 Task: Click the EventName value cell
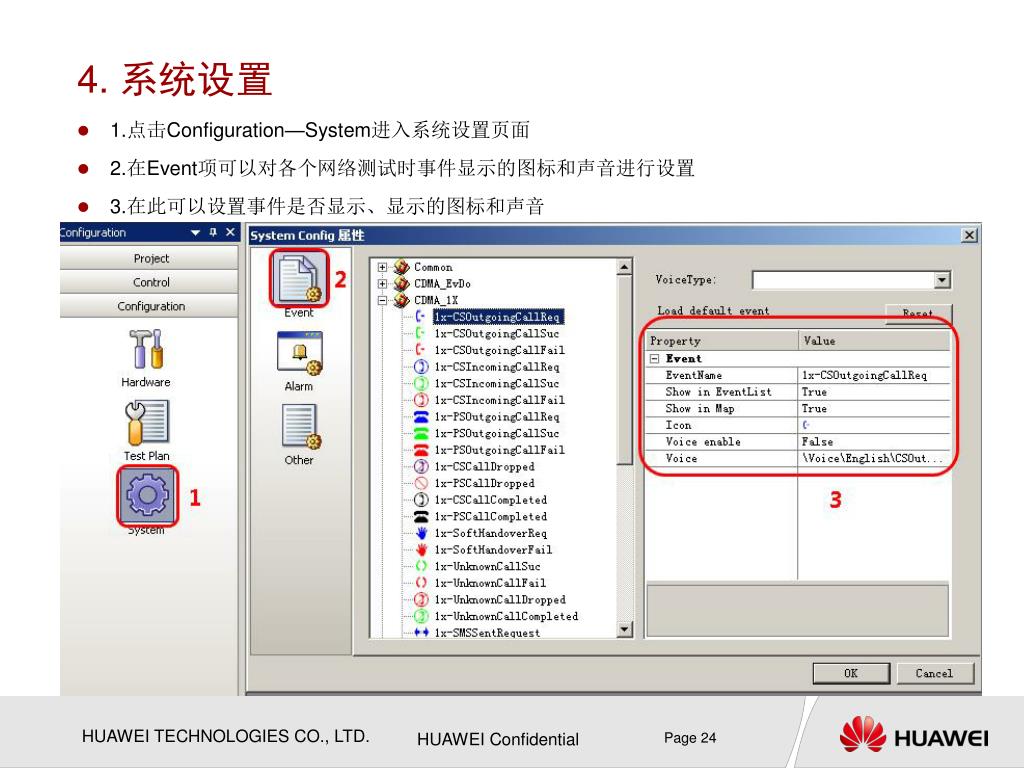(874, 375)
